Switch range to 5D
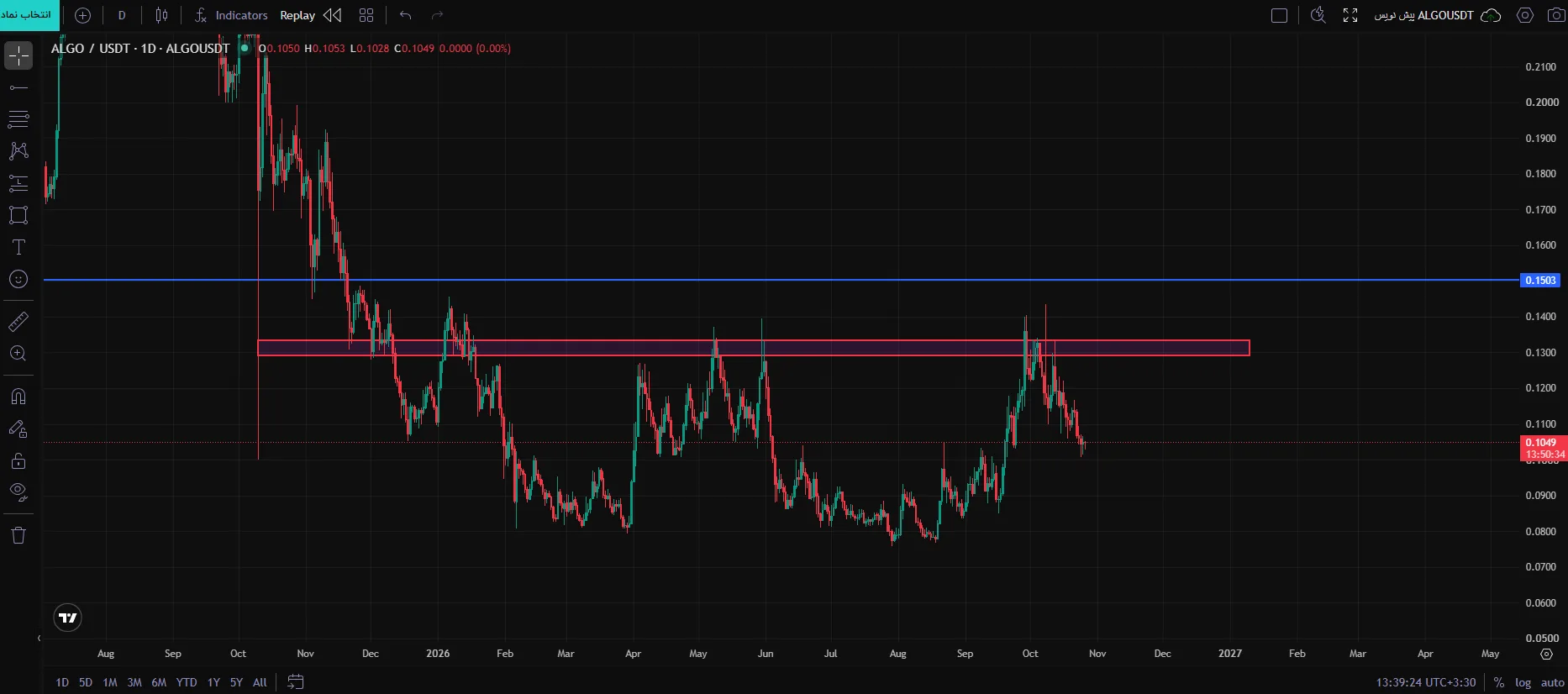The width and height of the screenshot is (1568, 694). tap(86, 682)
